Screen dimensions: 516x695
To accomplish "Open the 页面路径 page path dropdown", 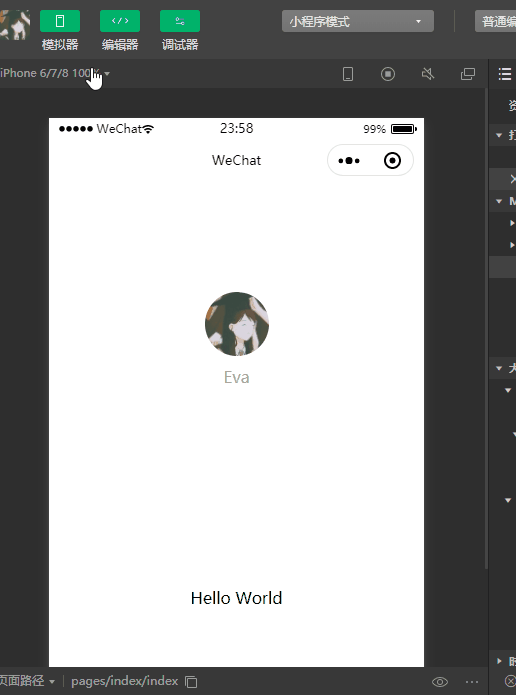I will coord(27,681).
